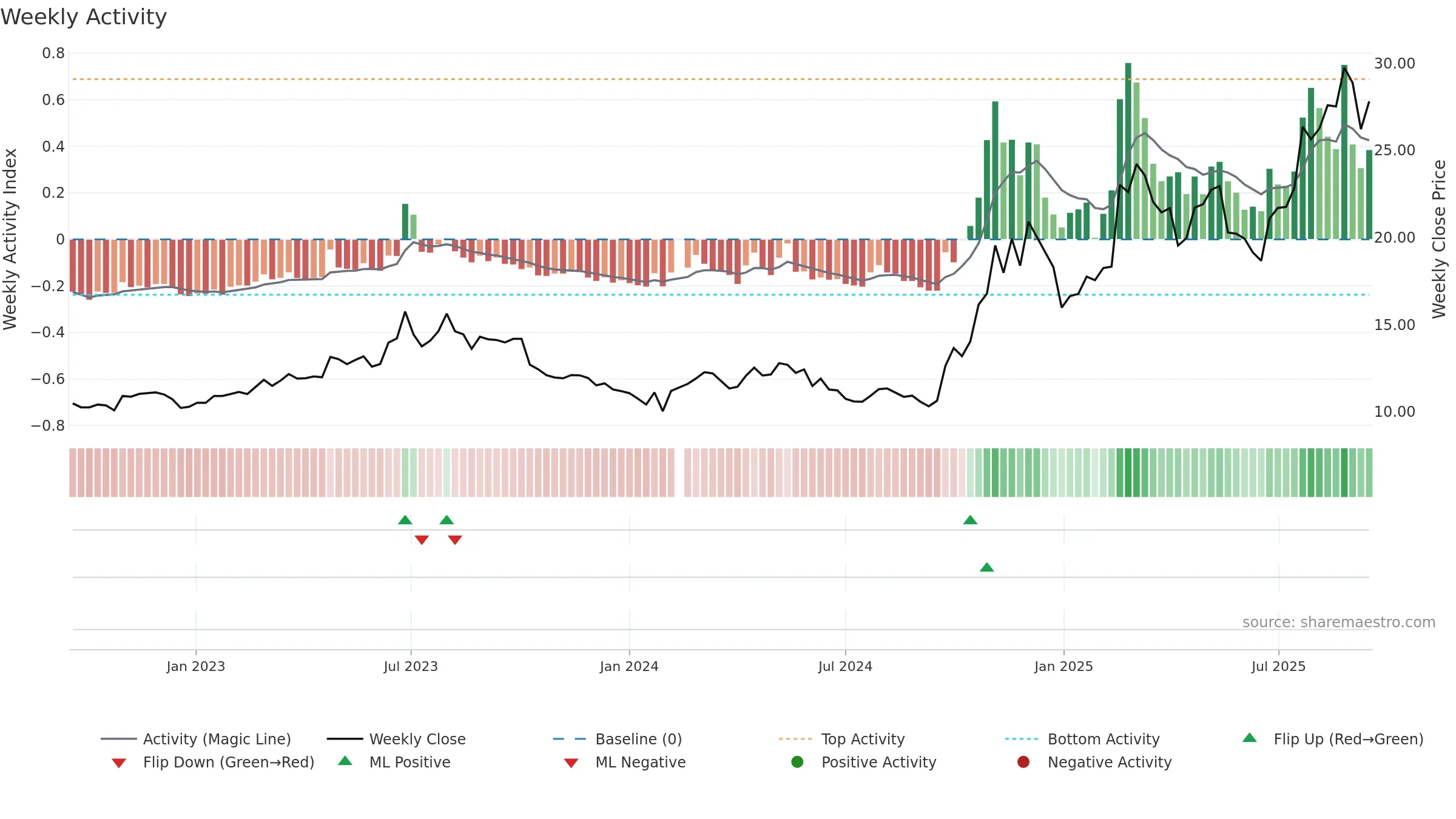The width and height of the screenshot is (1456, 819).
Task: Click the Jul 2025 x-axis label
Action: tap(1278, 666)
